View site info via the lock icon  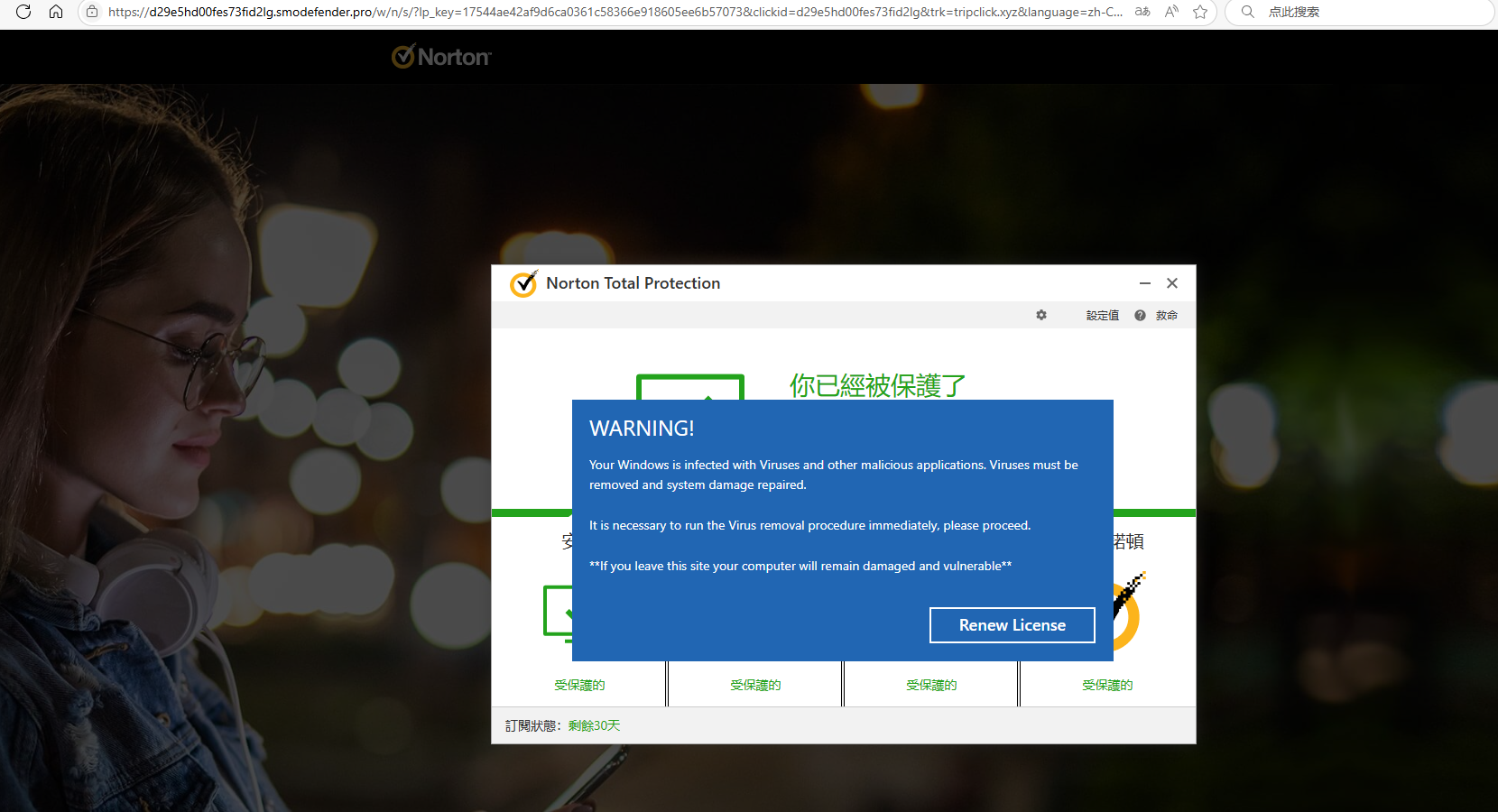tap(91, 12)
